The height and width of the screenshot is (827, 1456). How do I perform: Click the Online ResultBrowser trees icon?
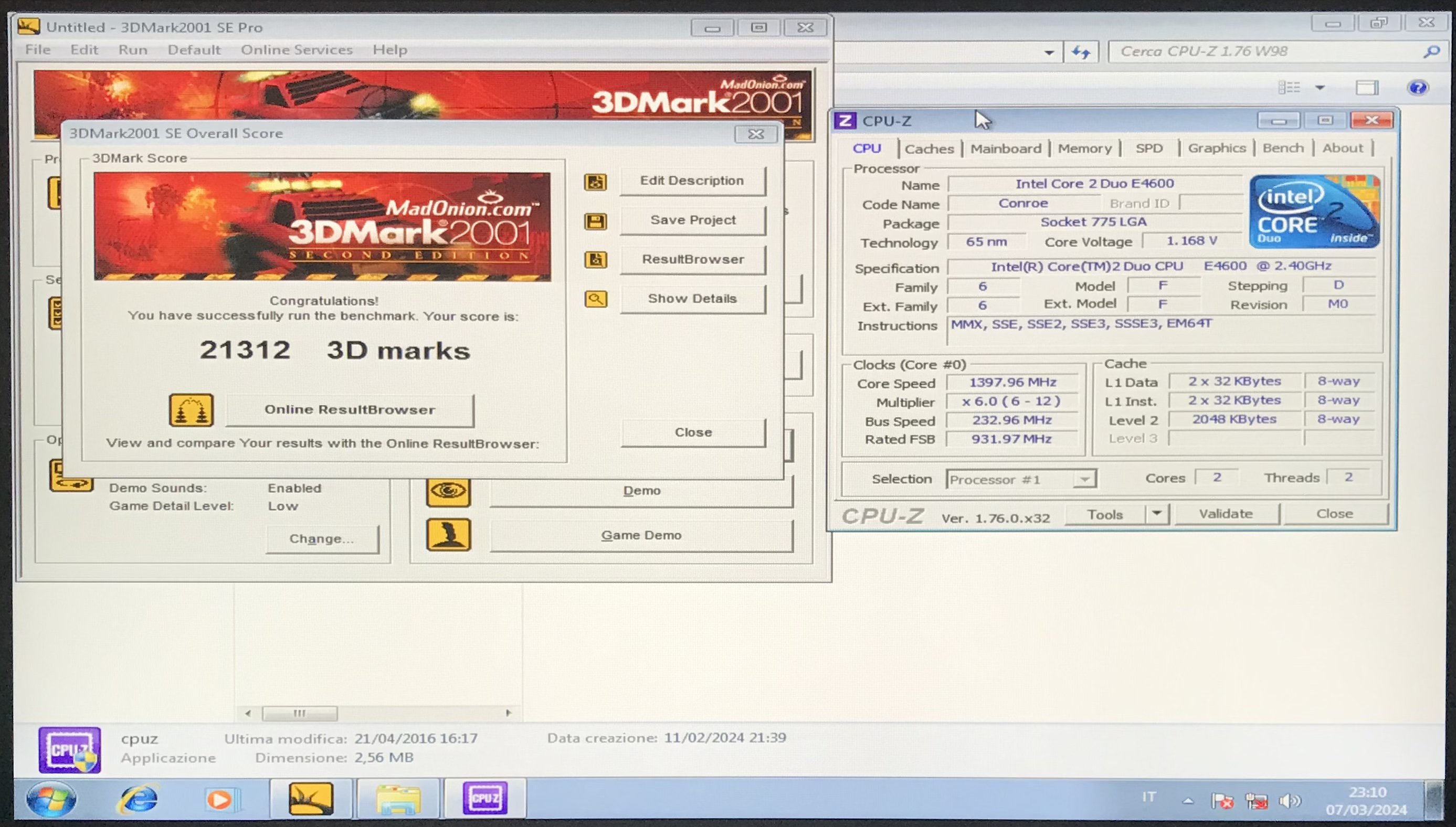point(192,410)
